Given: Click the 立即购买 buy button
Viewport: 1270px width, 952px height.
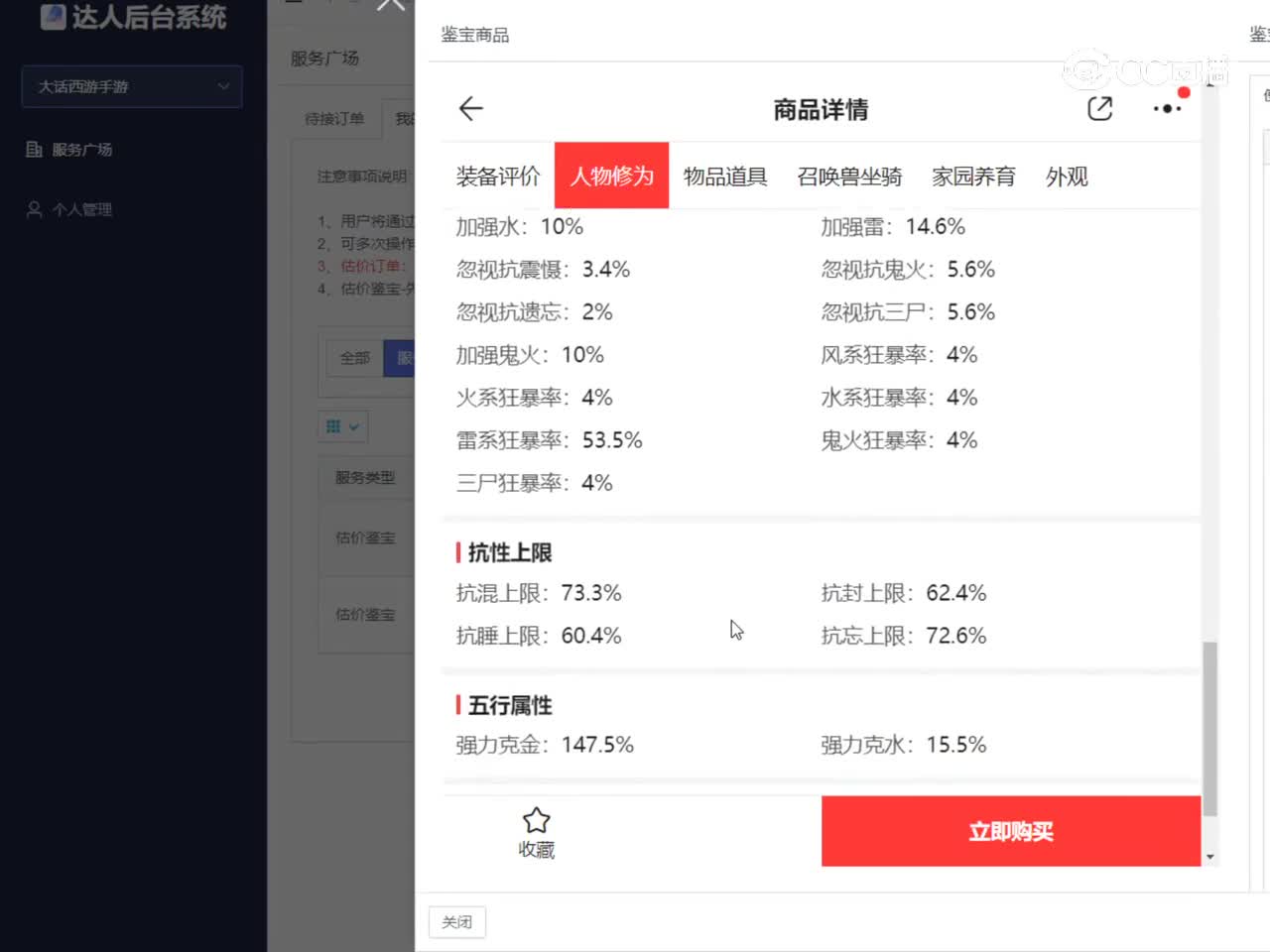Looking at the screenshot, I should [1011, 831].
